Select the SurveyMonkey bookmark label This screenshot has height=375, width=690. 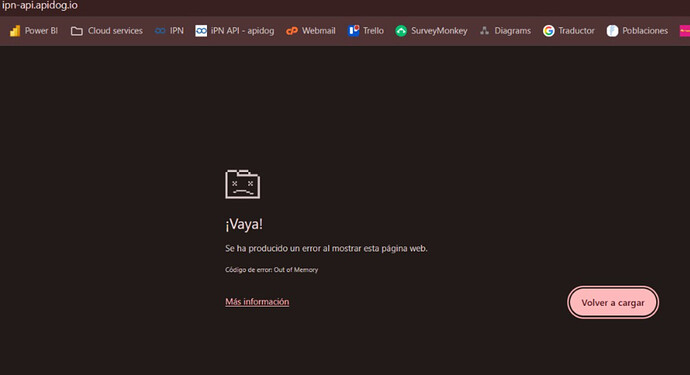coord(439,31)
